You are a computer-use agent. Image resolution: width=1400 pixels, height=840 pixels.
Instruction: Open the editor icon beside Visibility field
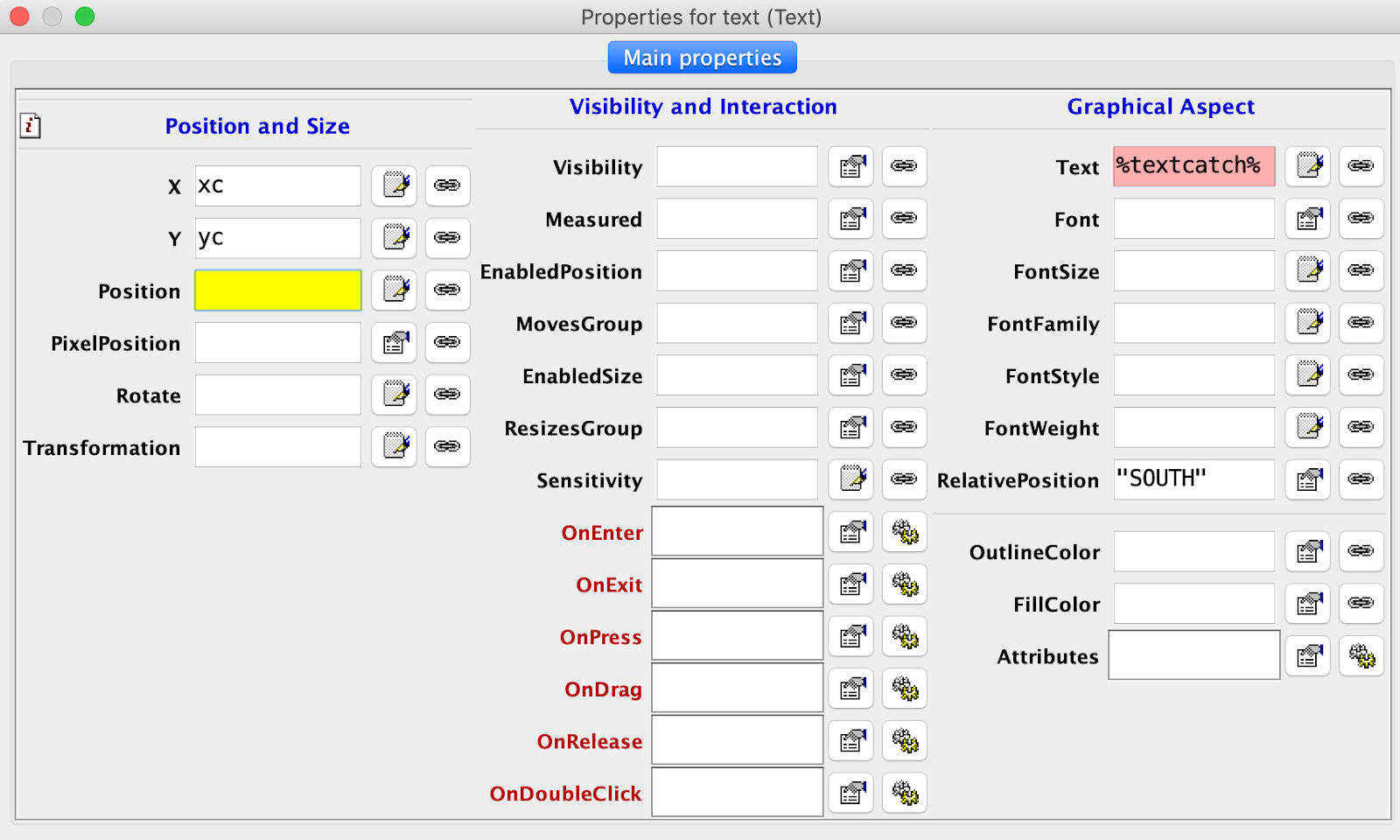pyautogui.click(x=851, y=166)
